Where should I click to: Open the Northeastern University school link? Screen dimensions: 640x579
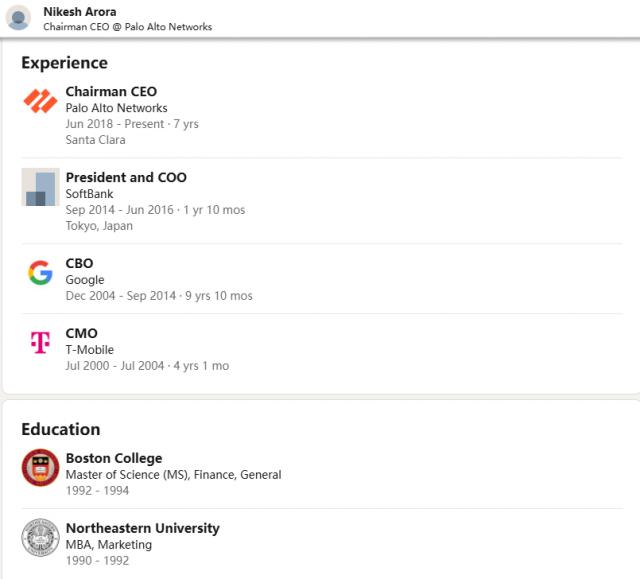click(142, 529)
